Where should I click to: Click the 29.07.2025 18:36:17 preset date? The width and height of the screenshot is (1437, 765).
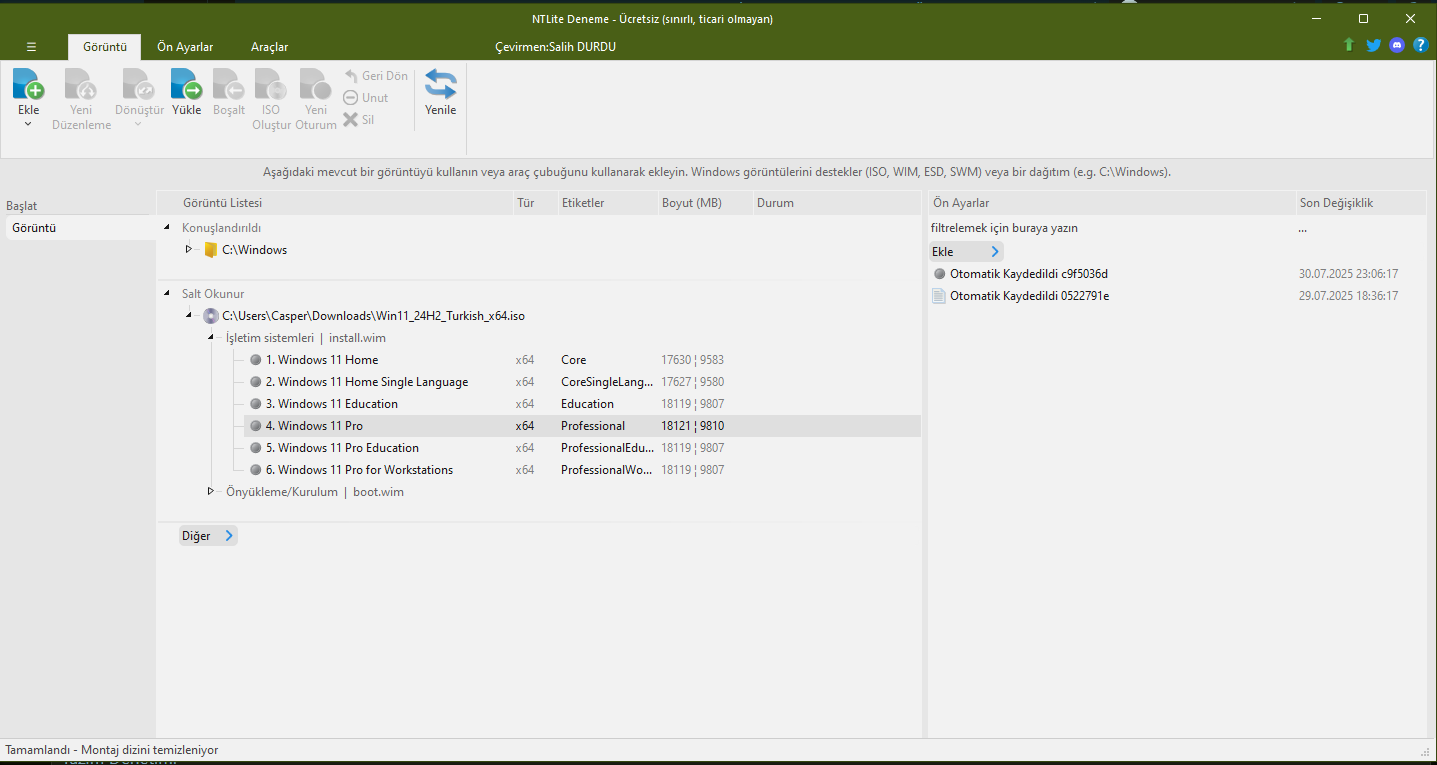1348,296
